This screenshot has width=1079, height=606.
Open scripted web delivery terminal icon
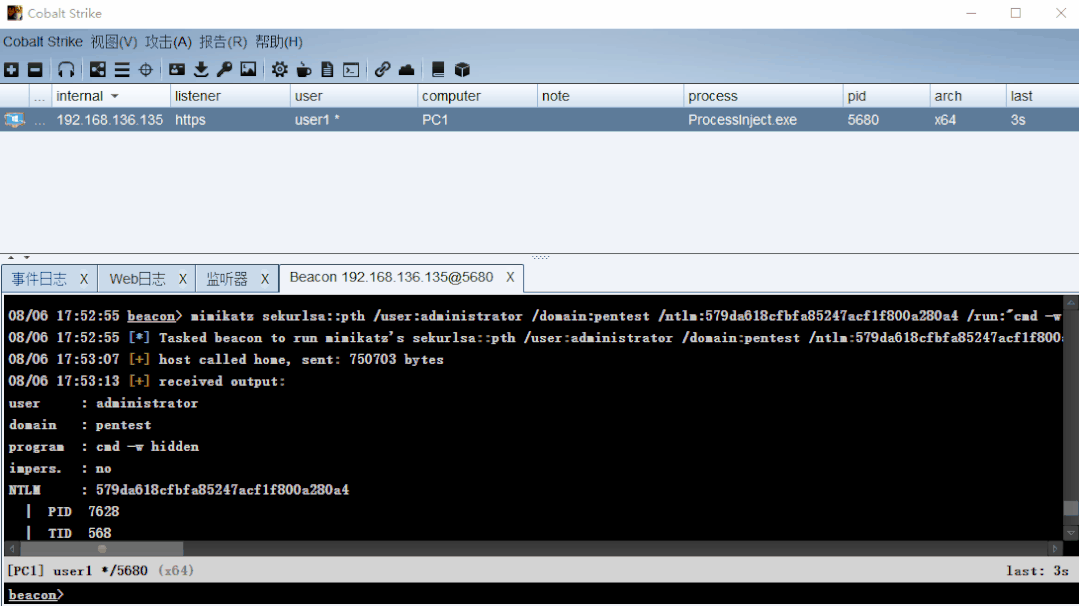coord(351,69)
